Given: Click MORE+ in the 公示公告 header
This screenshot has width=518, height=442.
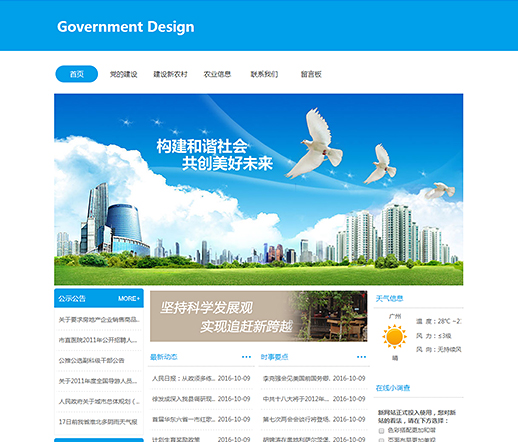Looking at the screenshot, I should tap(129, 298).
